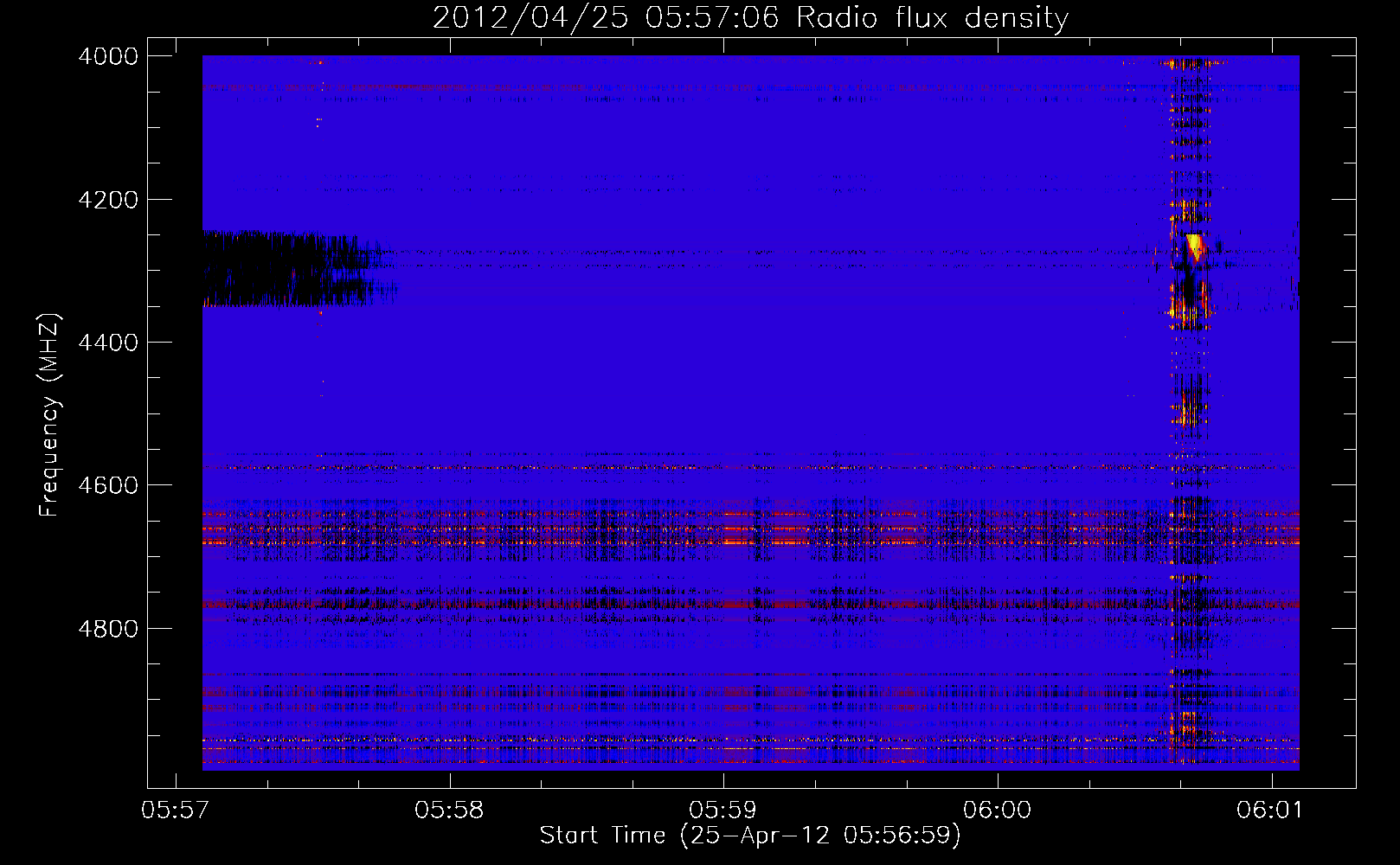Click the 'Start Time (25-Apr-12 05:56:59)' x-axis label

click(x=750, y=836)
